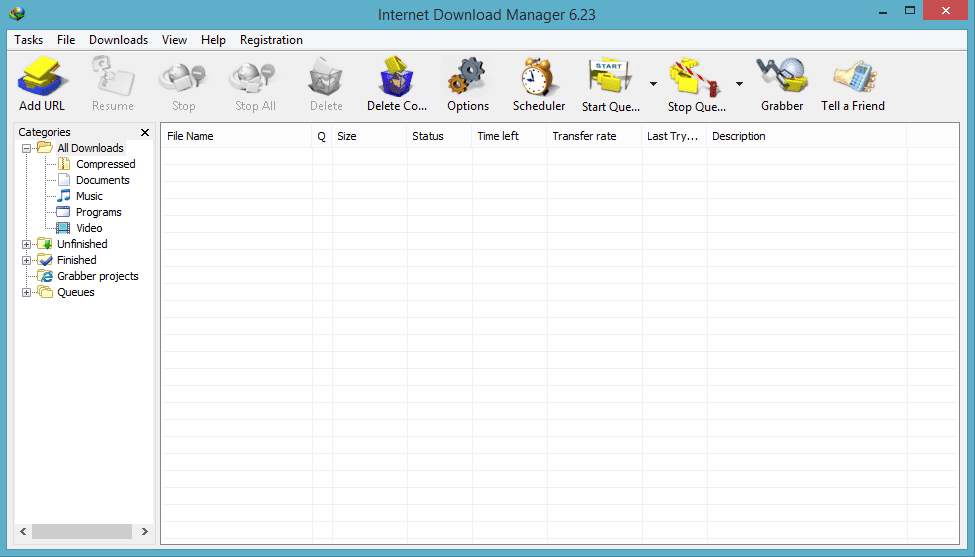Image resolution: width=975 pixels, height=557 pixels.
Task: Open the Scheduler clock icon
Action: 538,77
